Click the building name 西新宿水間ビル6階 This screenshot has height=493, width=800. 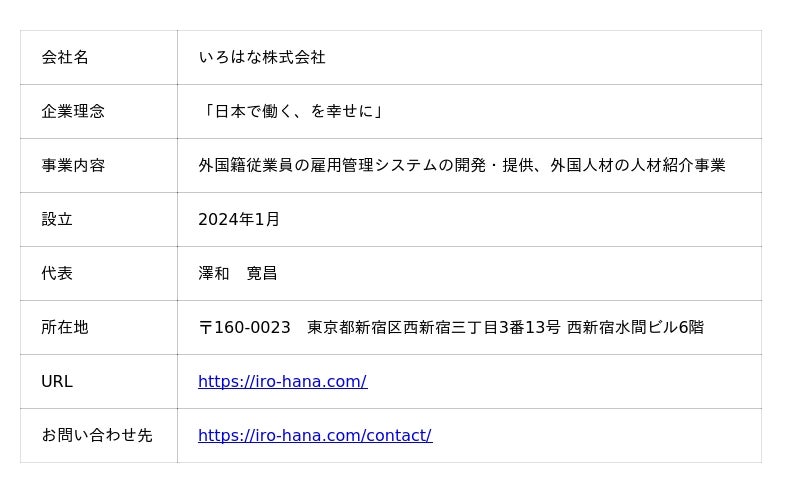pyautogui.click(x=635, y=328)
